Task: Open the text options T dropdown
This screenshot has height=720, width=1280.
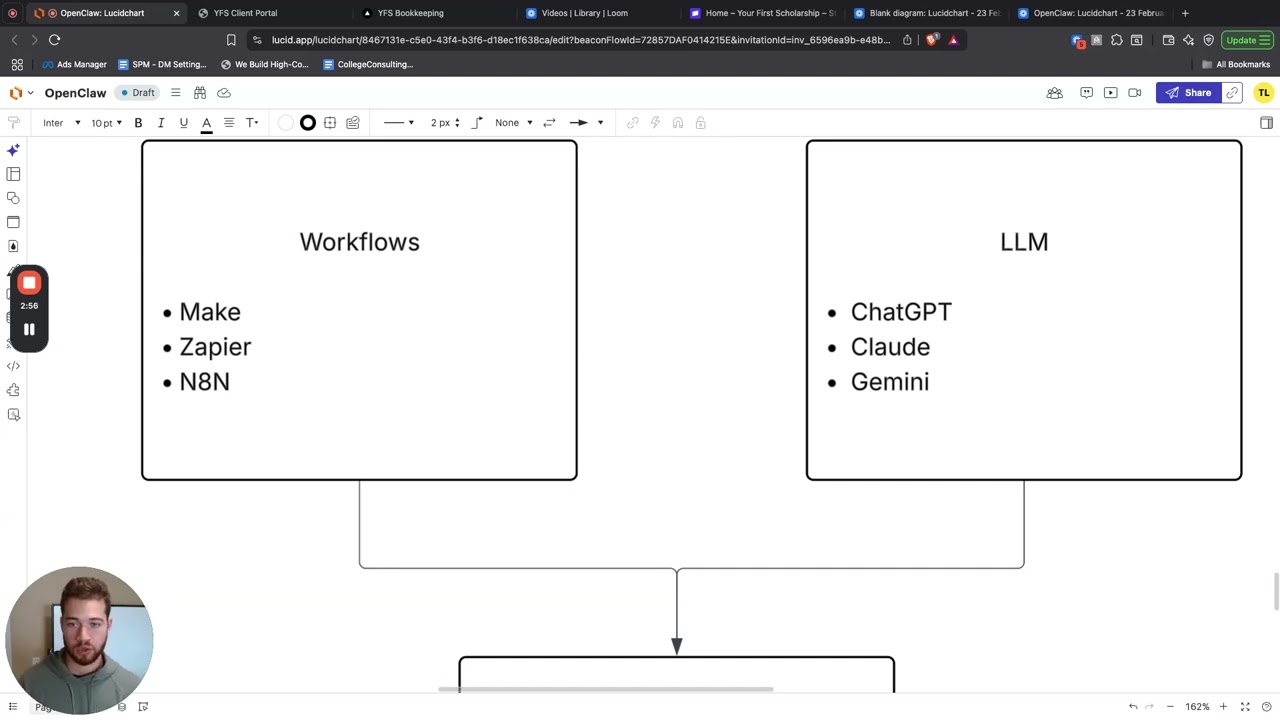Action: 252,123
